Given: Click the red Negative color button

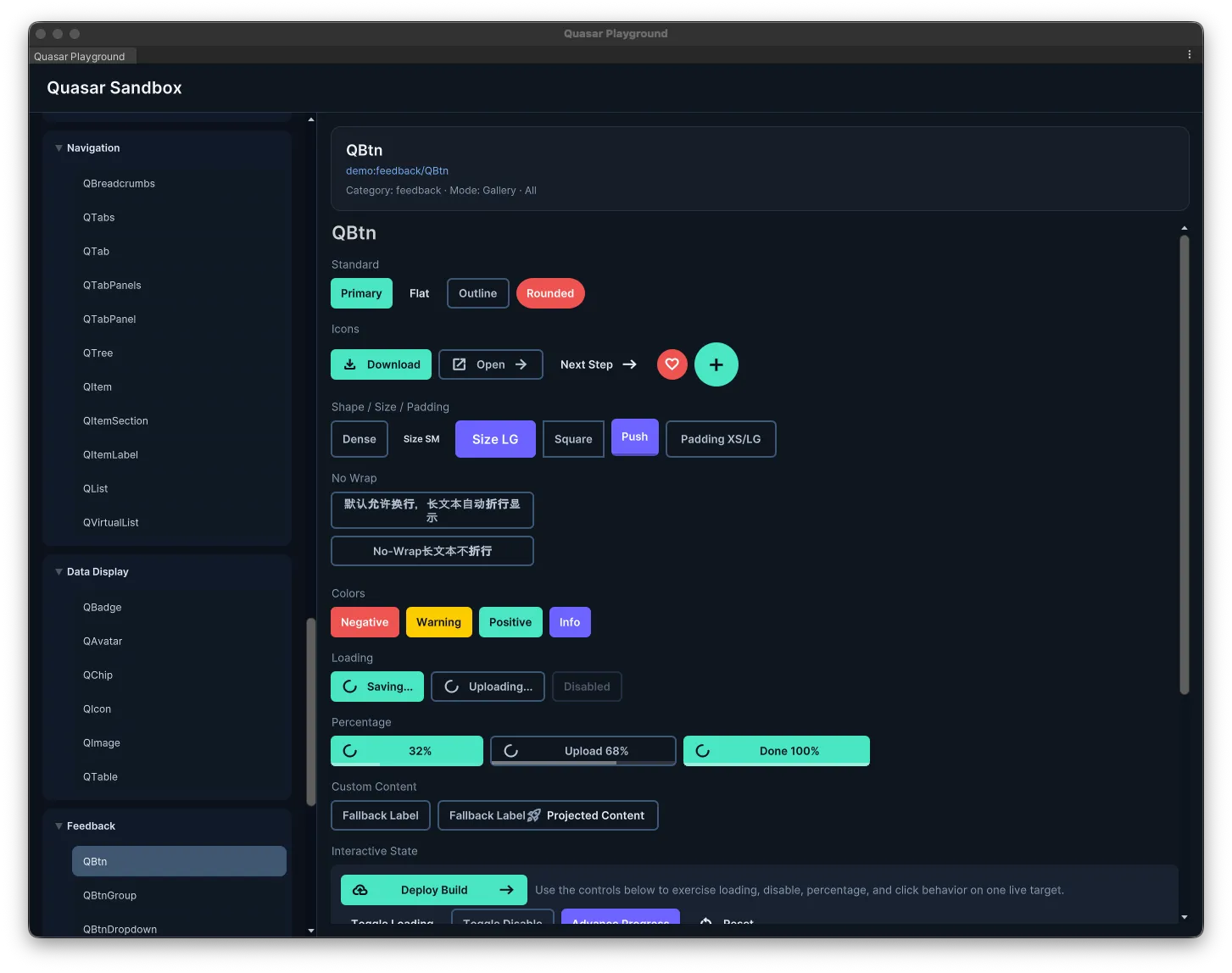Looking at the screenshot, I should pos(365,622).
